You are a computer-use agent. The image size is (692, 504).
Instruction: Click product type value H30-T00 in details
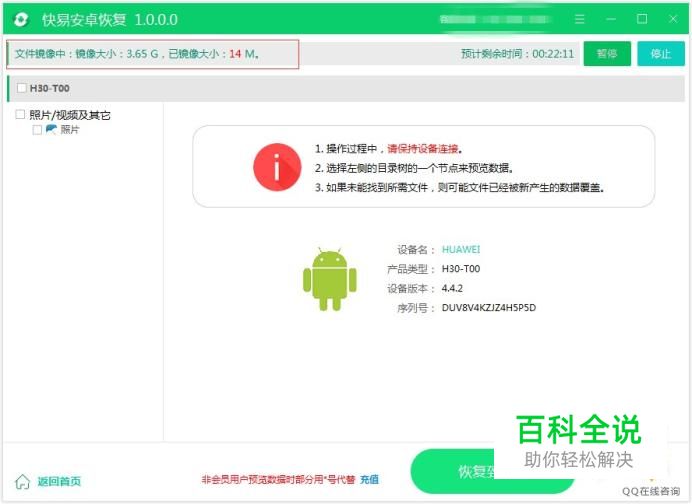tap(461, 269)
